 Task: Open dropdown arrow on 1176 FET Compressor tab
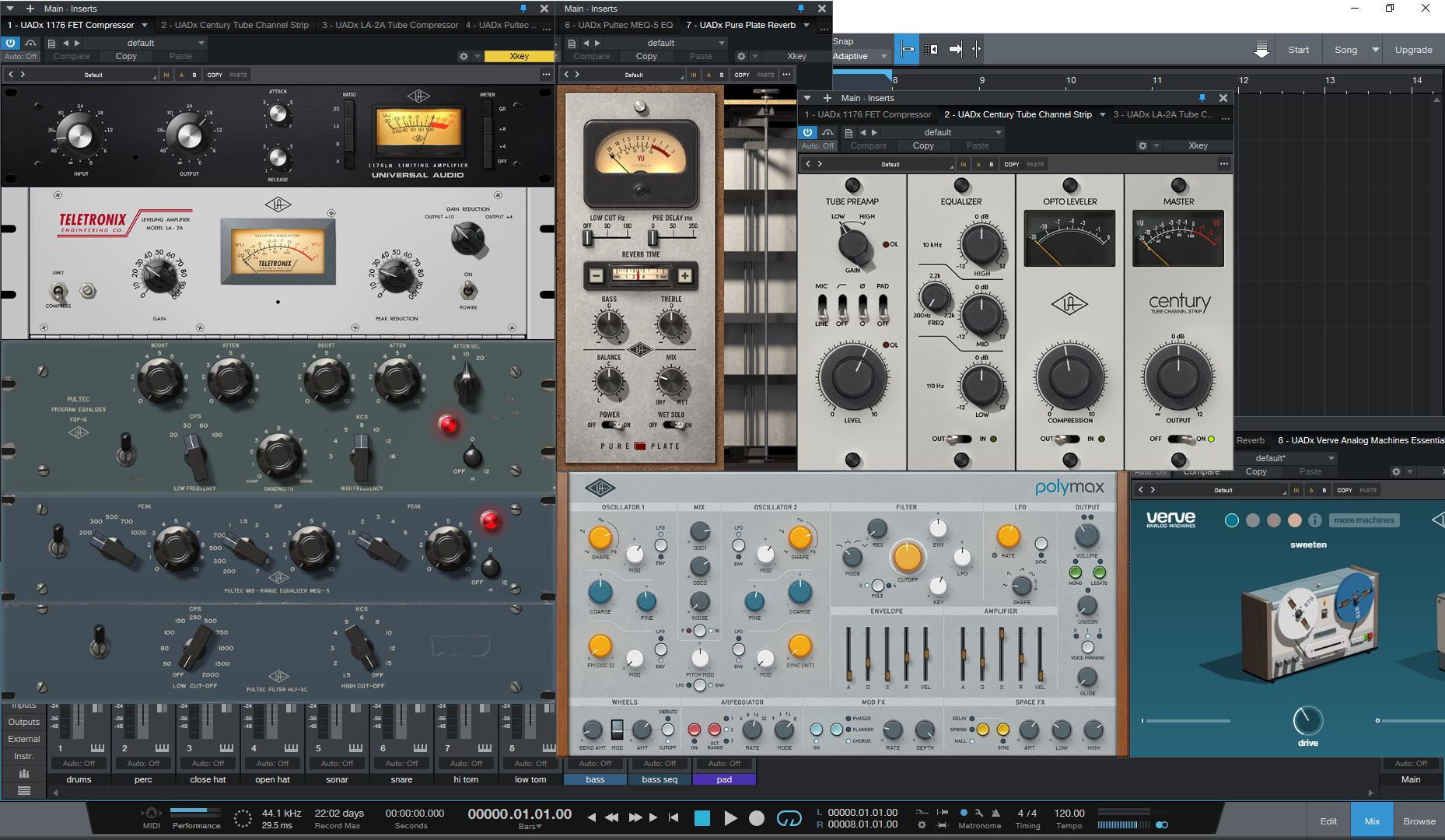[x=145, y=25]
